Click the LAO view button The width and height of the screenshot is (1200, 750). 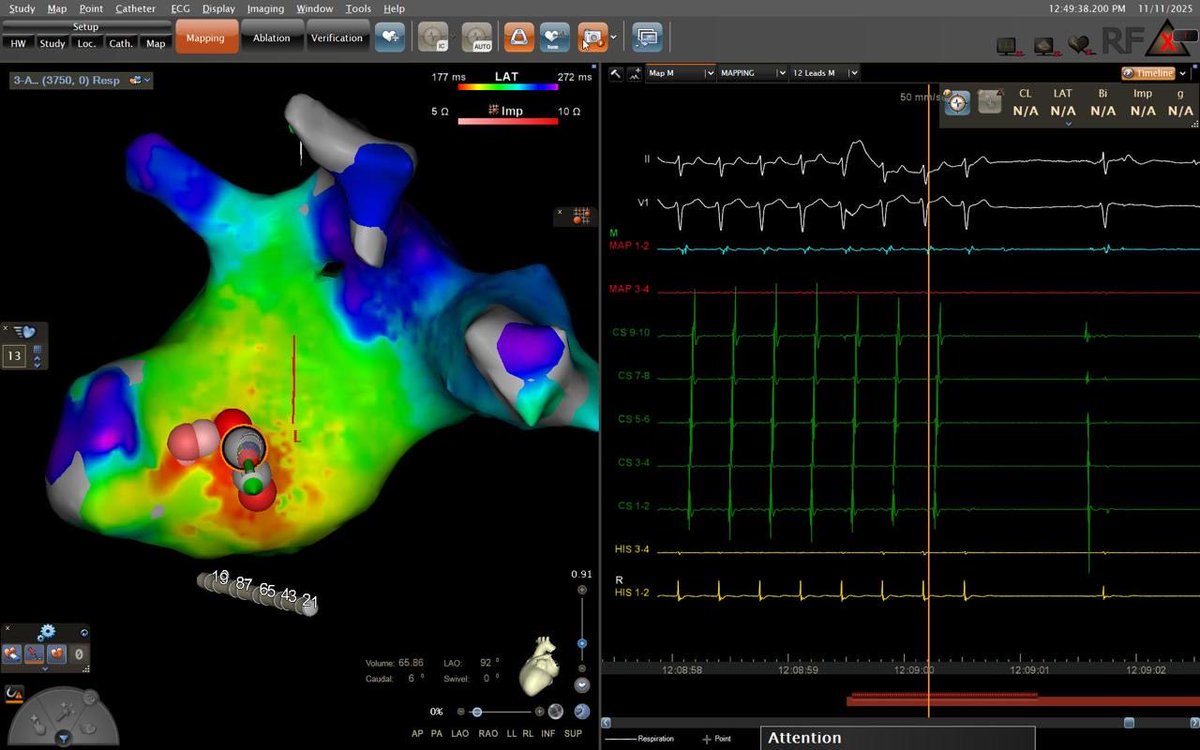point(459,733)
